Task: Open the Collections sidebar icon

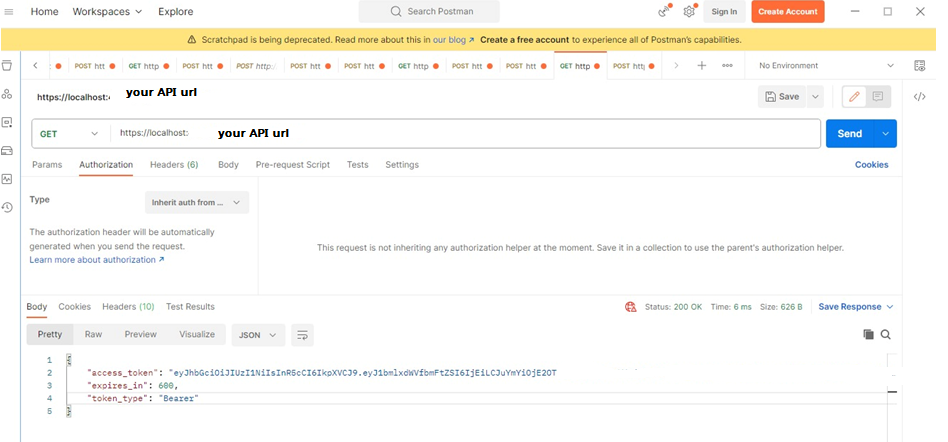Action: [x=7, y=65]
